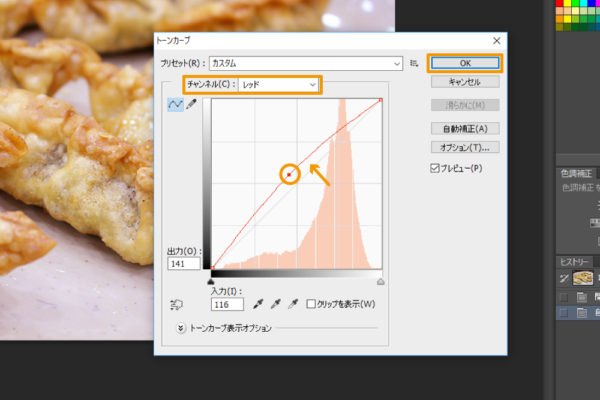The image size is (600, 400).
Task: Click the black point input slider triangle
Action: pyautogui.click(x=212, y=281)
